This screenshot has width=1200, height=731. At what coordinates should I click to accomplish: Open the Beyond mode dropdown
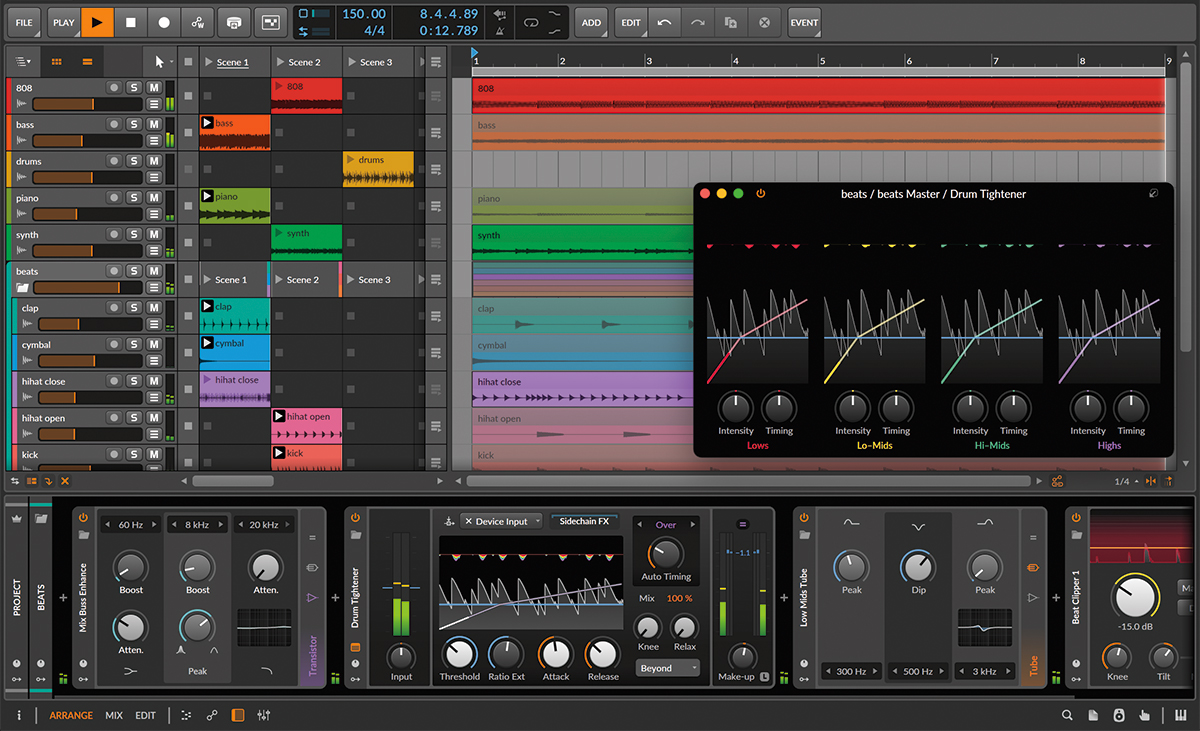tap(667, 668)
